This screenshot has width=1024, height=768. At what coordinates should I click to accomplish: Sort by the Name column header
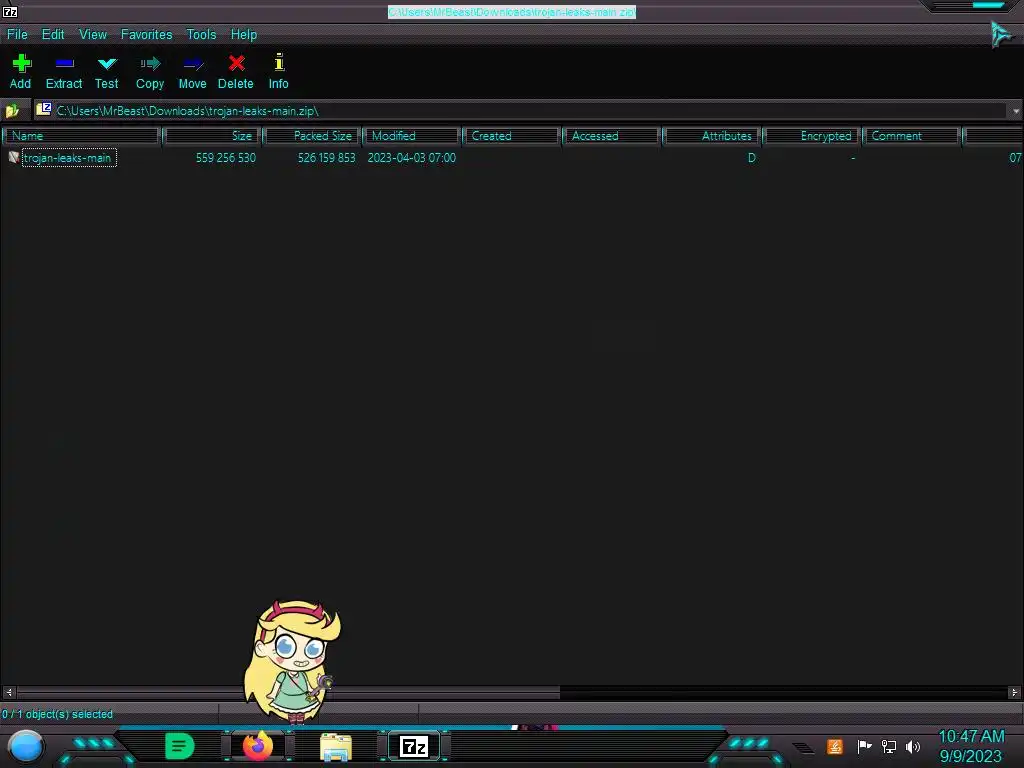(82, 136)
